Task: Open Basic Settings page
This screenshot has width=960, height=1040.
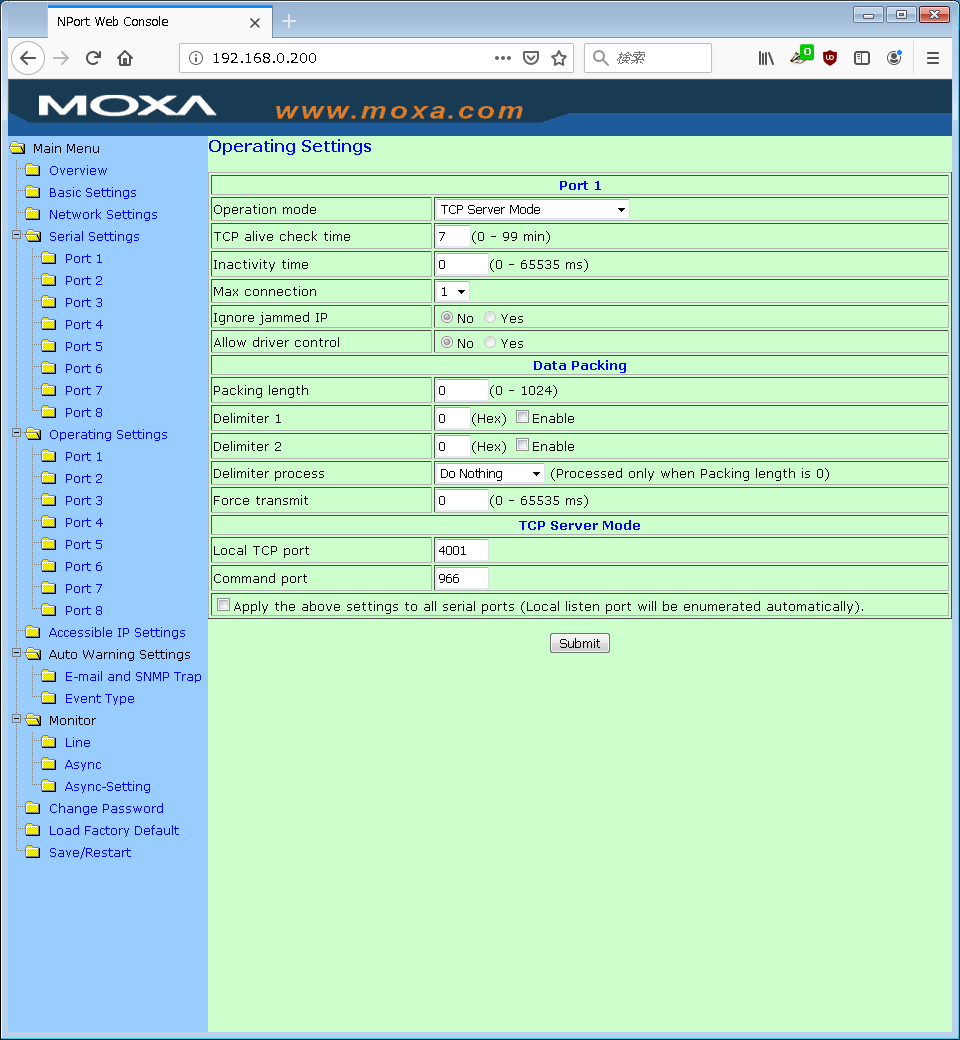Action: pyautogui.click(x=92, y=192)
